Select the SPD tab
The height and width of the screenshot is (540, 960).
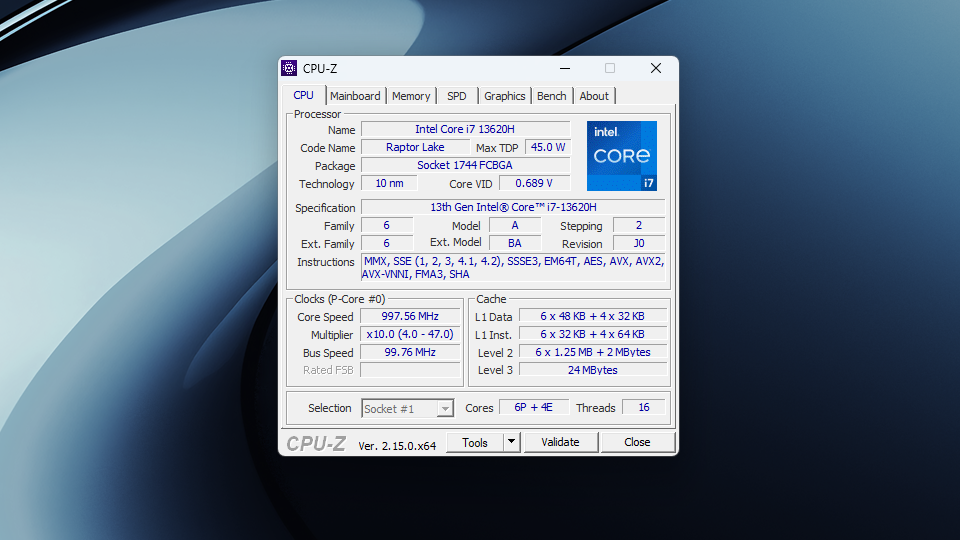pos(457,96)
